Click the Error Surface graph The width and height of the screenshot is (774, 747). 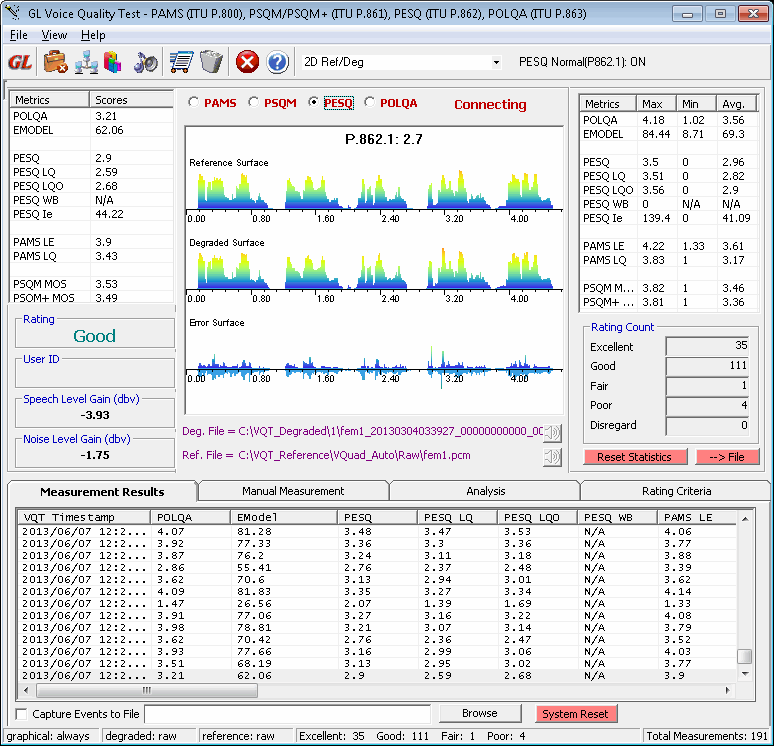[x=374, y=368]
